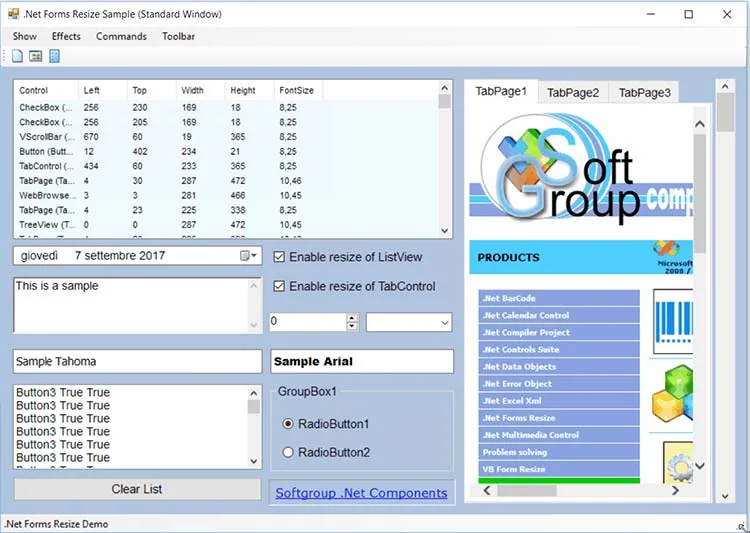Click the Sample Tahoma text field
750x533 pixels.
(137, 361)
